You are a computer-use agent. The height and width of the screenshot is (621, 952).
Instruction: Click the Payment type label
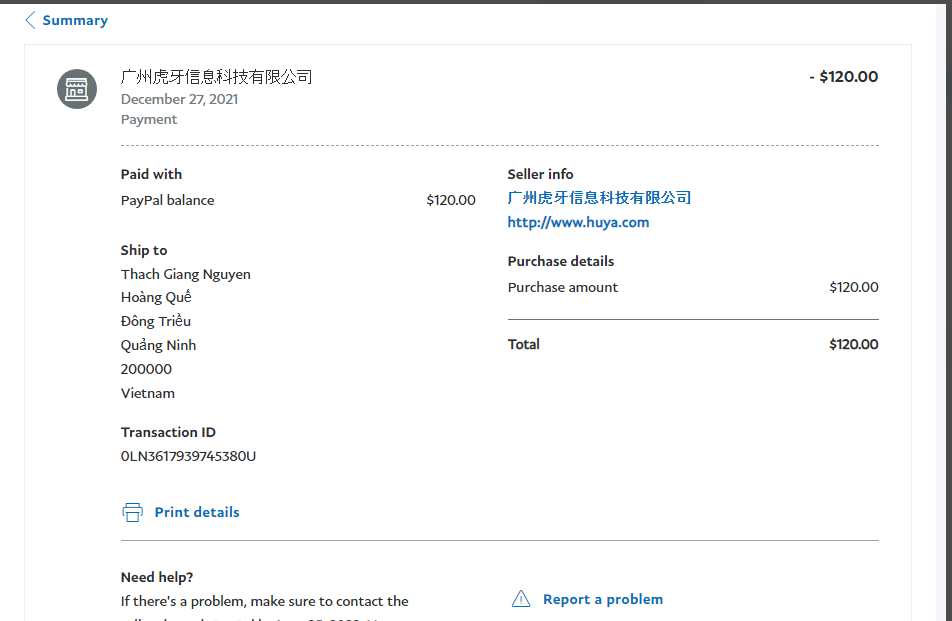(149, 120)
